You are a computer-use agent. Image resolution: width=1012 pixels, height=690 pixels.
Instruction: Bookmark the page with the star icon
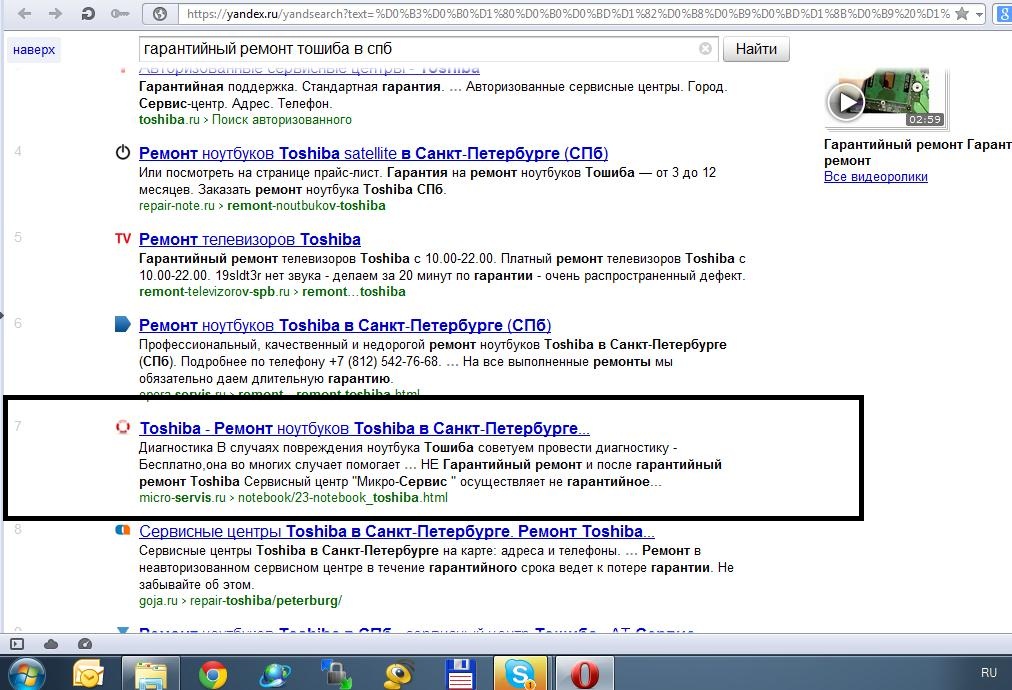(962, 14)
